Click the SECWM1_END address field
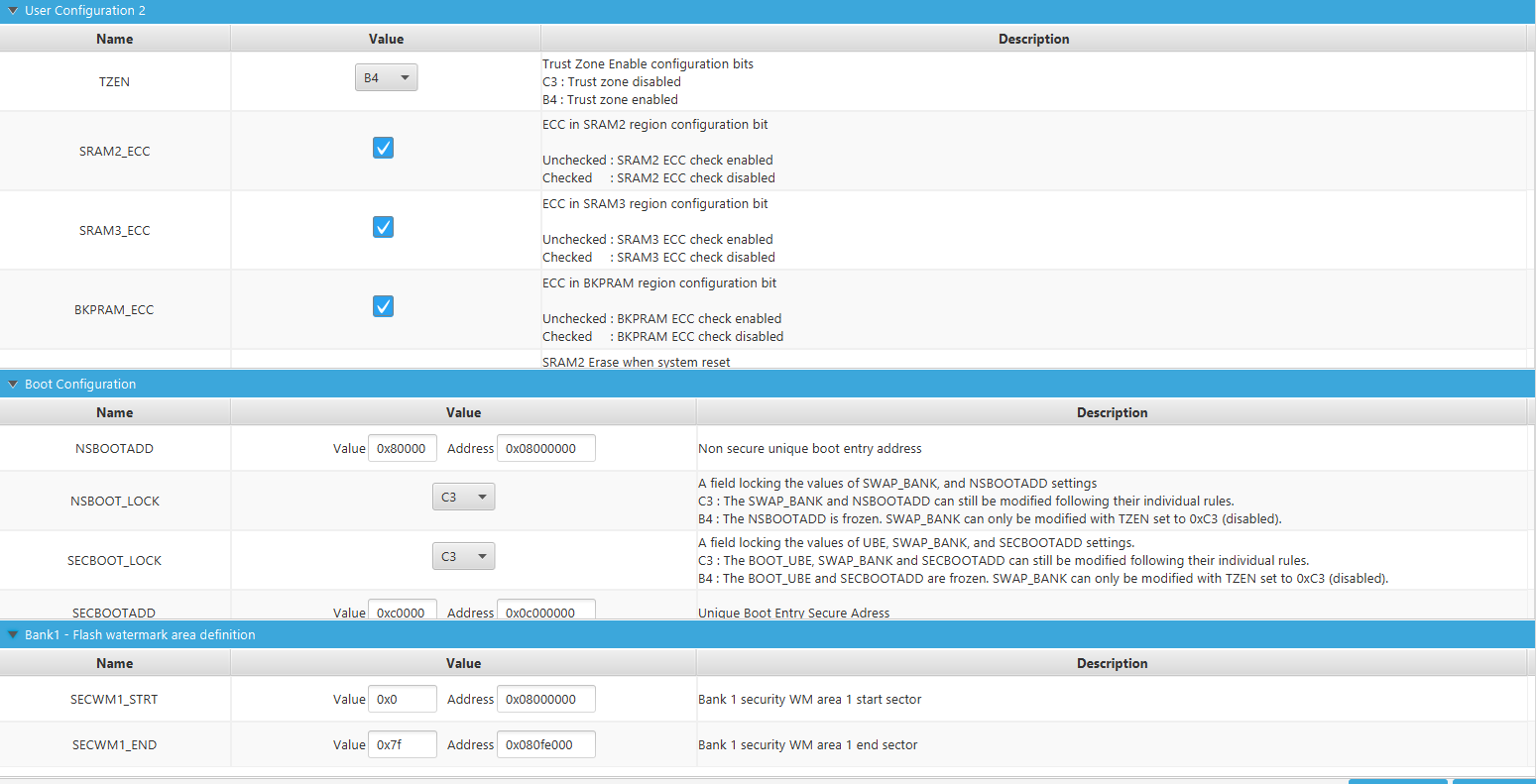The image size is (1536, 784). [545, 744]
